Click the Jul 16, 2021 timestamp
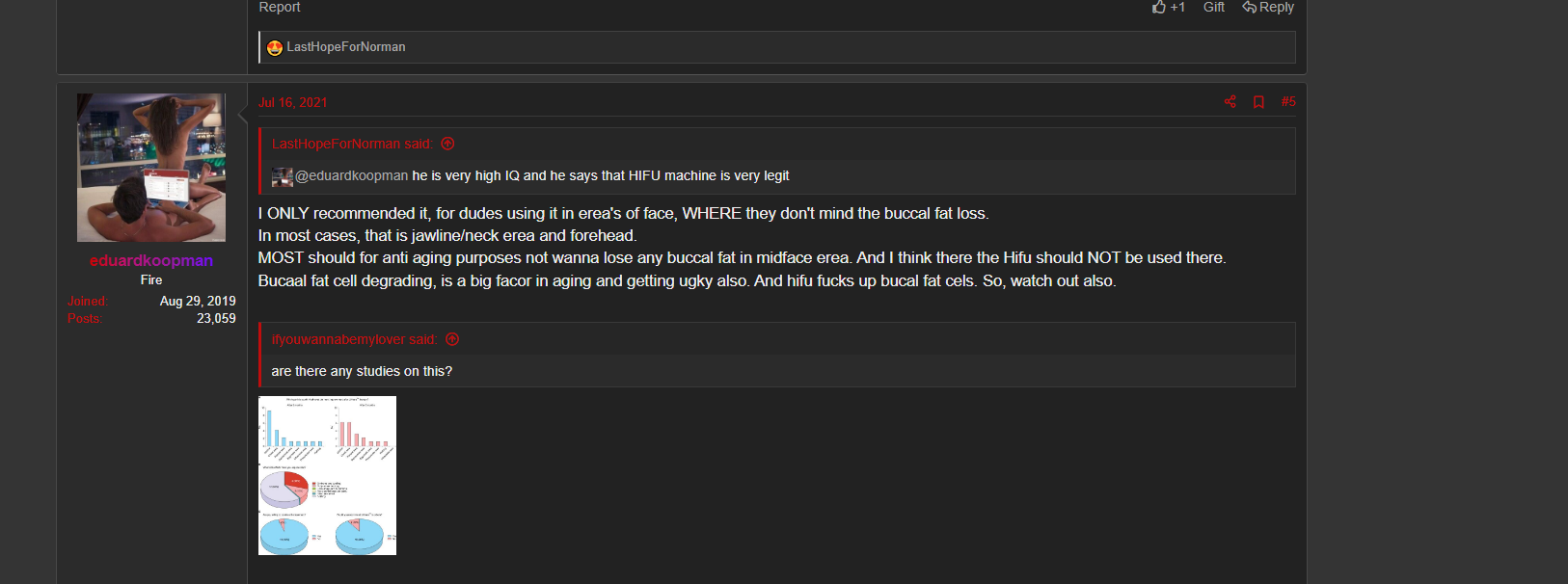Screen dimensions: 1568x584 (x=293, y=103)
